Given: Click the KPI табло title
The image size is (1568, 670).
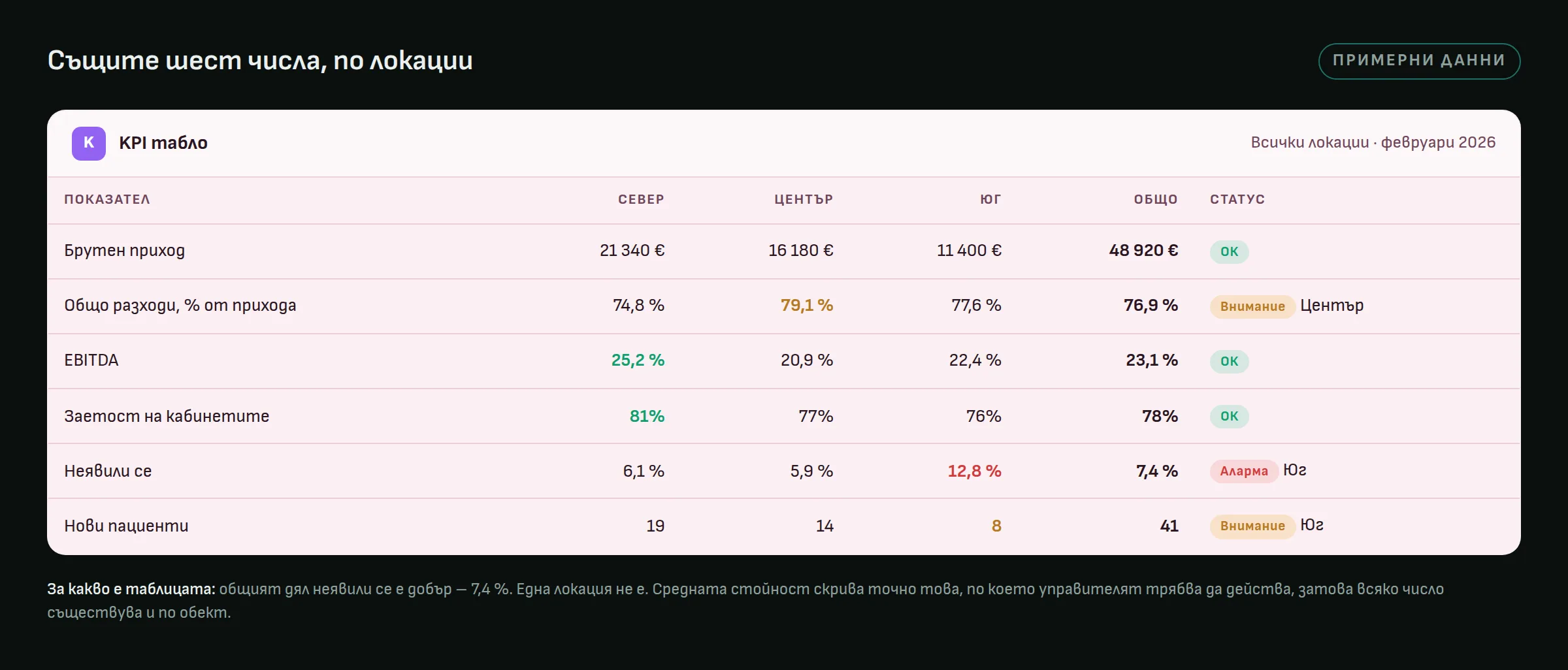Looking at the screenshot, I should click(x=163, y=143).
